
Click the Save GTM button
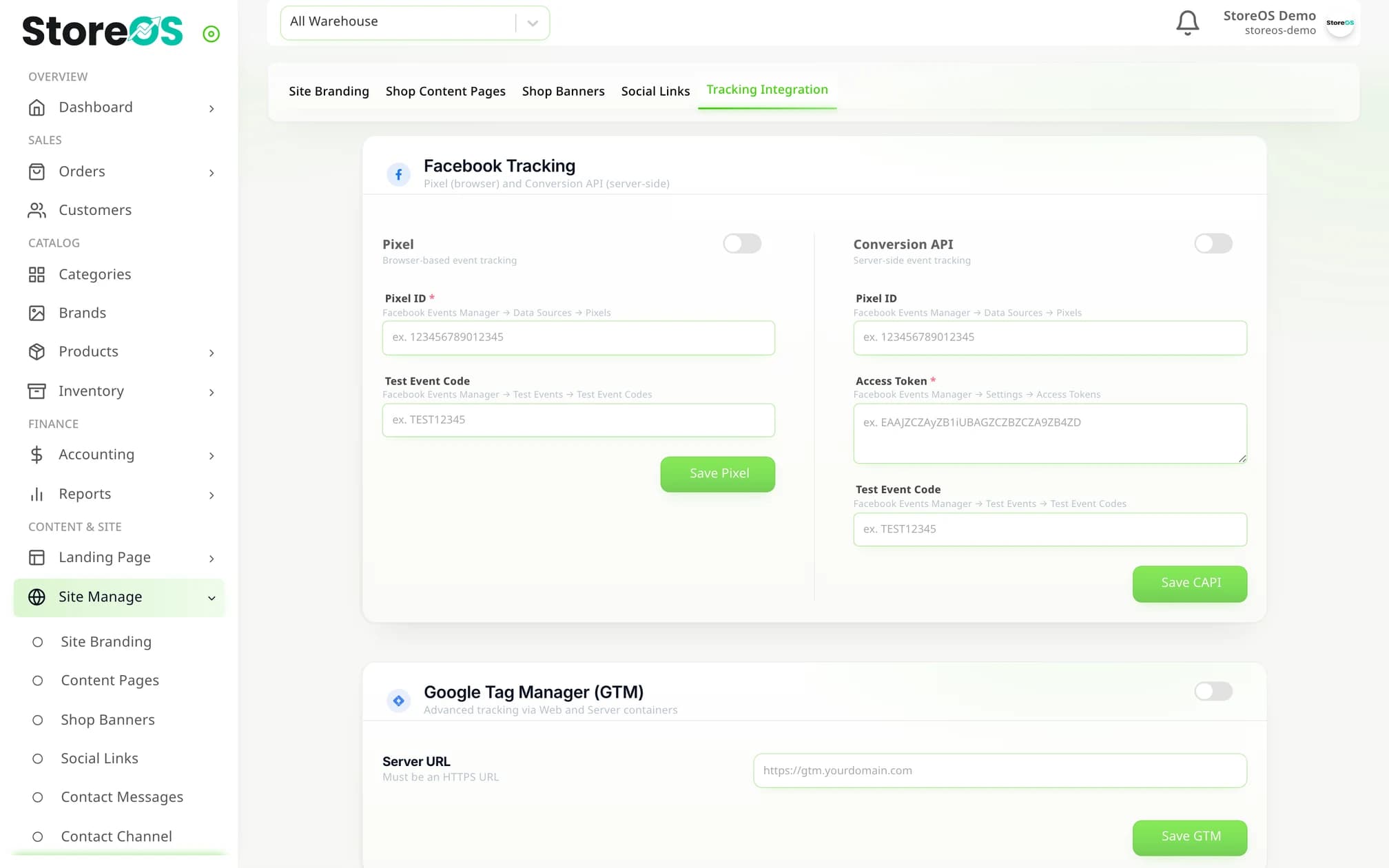coord(1189,837)
